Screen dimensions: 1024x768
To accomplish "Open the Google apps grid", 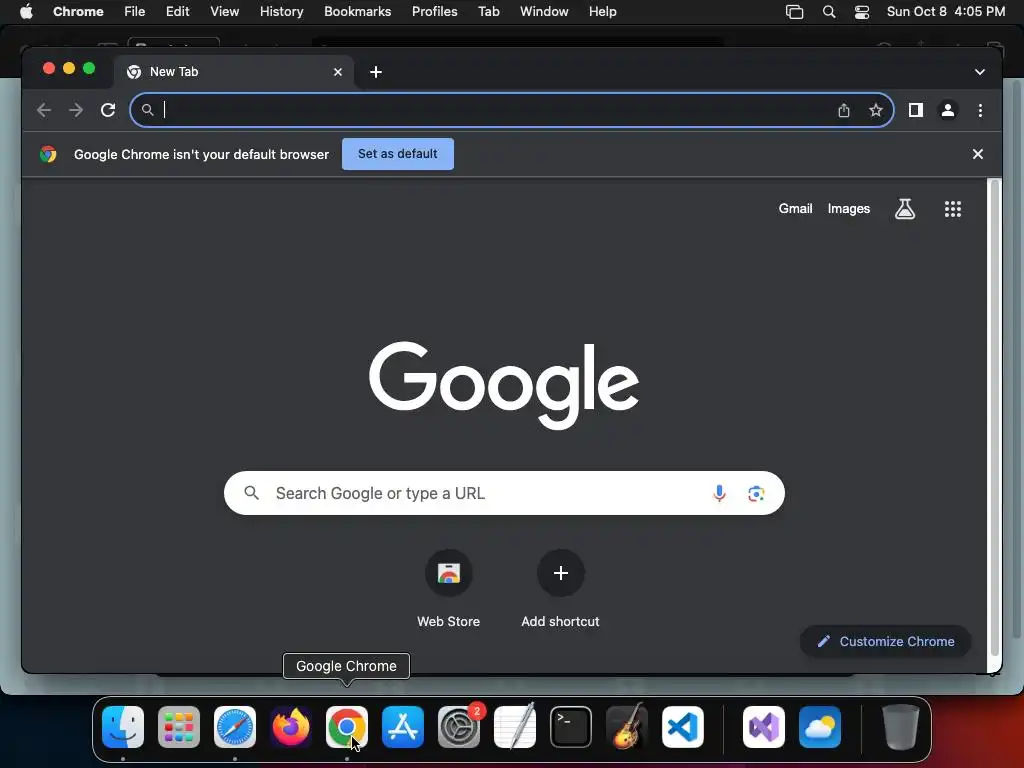I will tap(953, 209).
